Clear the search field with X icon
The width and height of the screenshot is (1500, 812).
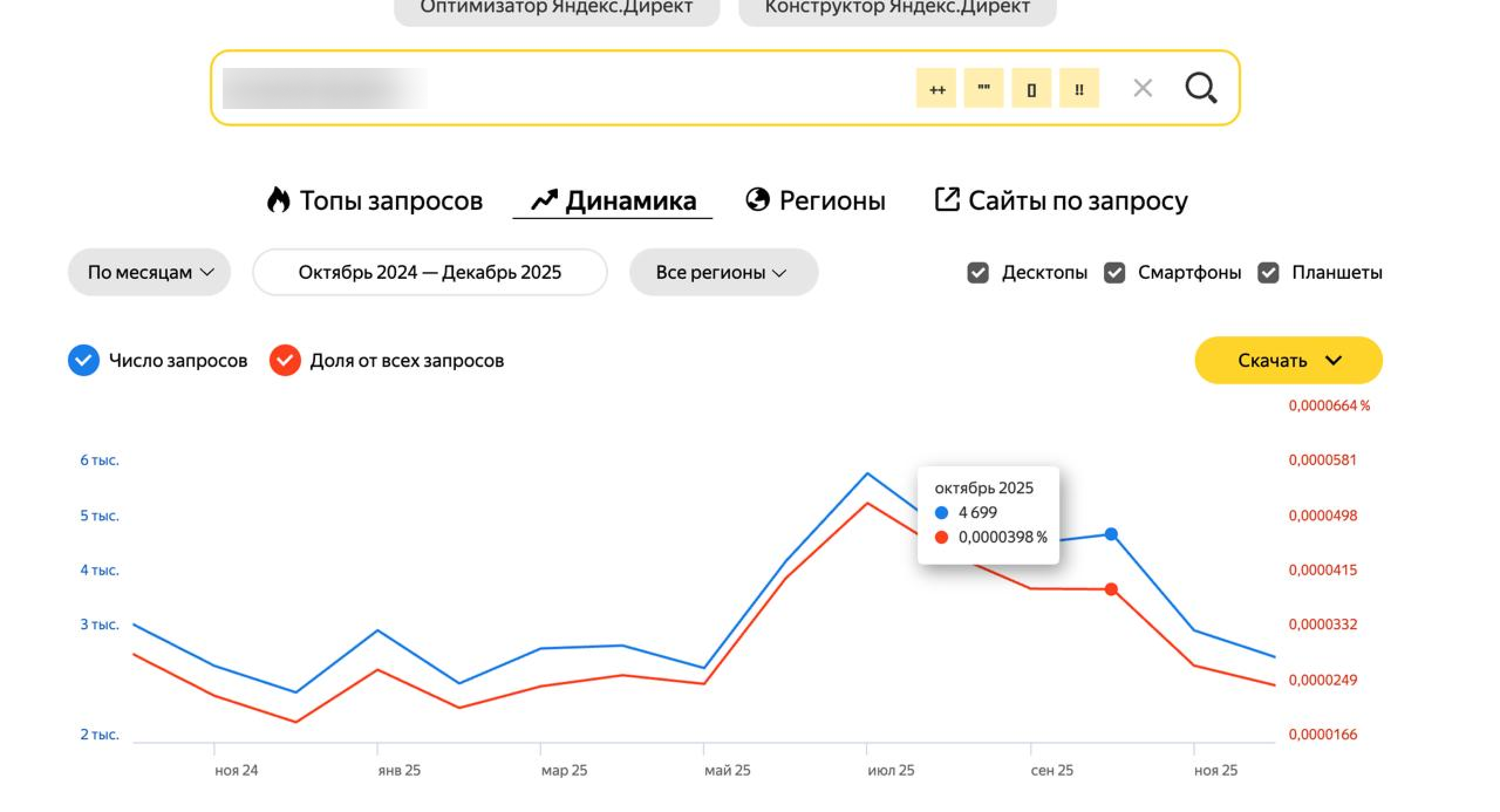coord(1143,88)
